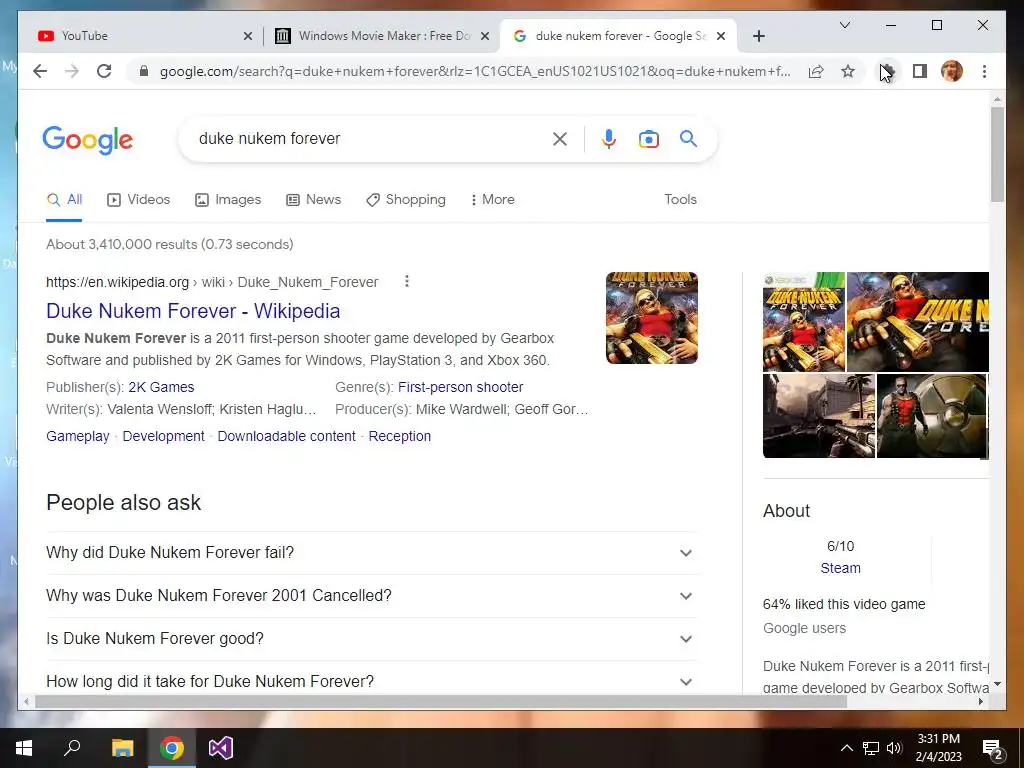Start voice search with the microphone icon
The image size is (1024, 768).
click(609, 138)
